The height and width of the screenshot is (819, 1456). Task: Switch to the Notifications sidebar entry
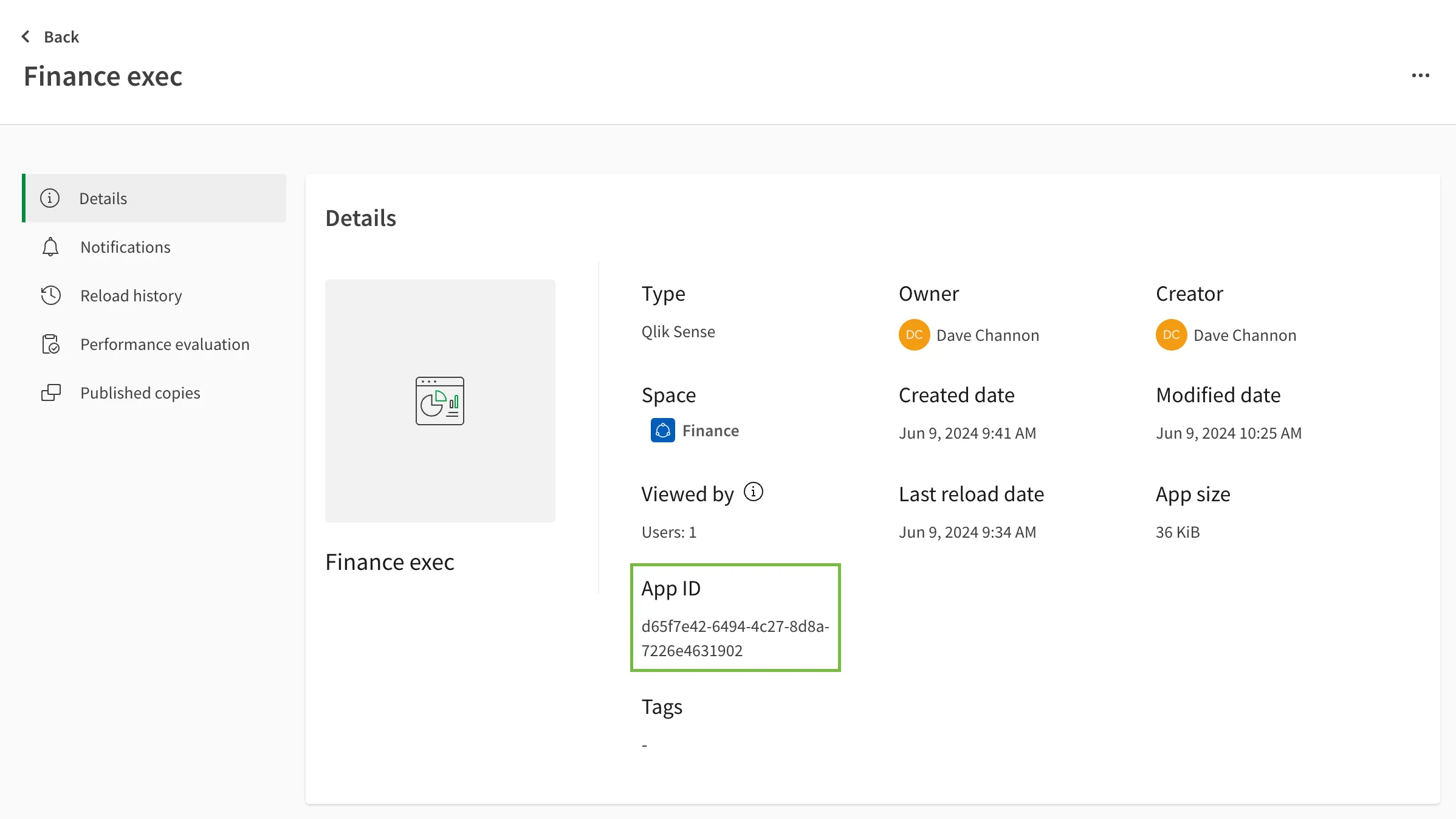(x=125, y=247)
